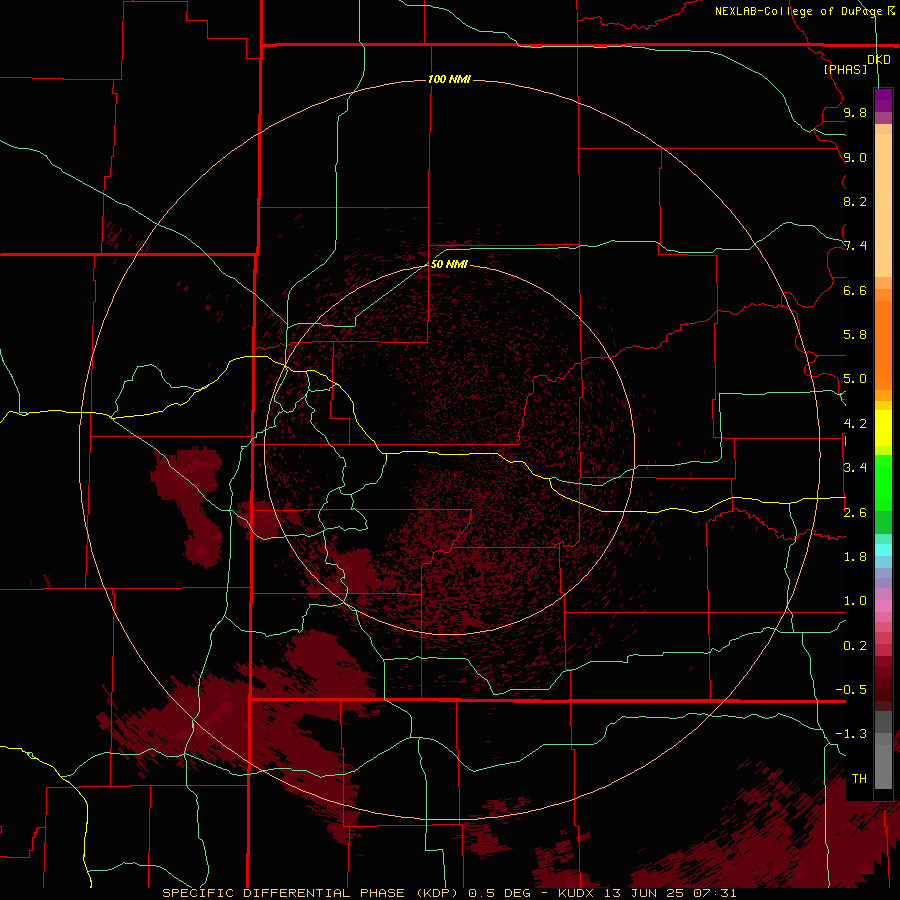Click the 13 JUN 25 date text
This screenshot has height=900, width=900.
[646, 893]
